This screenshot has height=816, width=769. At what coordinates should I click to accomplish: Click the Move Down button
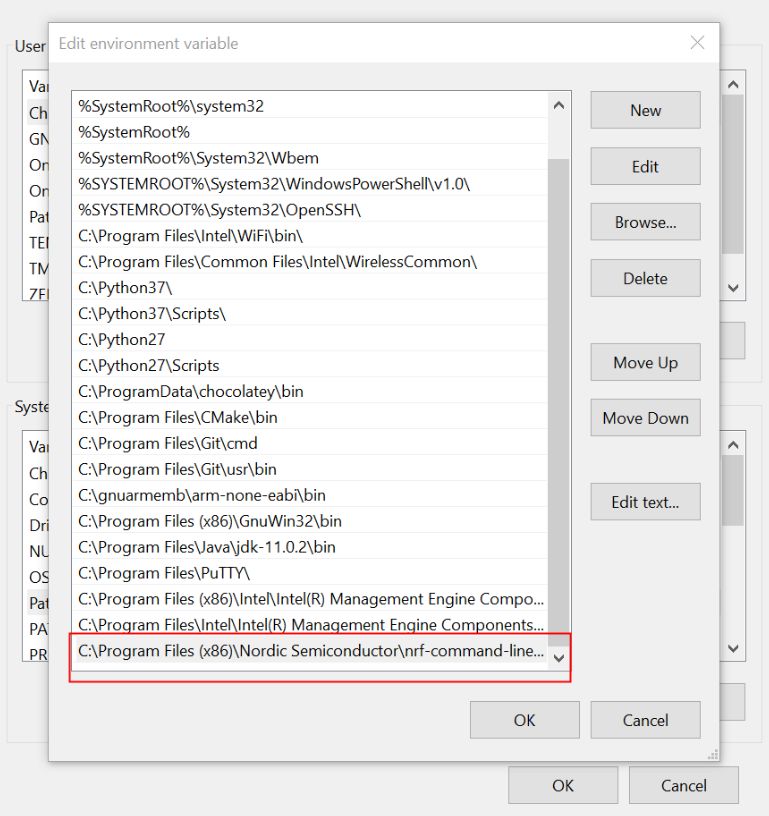645,419
